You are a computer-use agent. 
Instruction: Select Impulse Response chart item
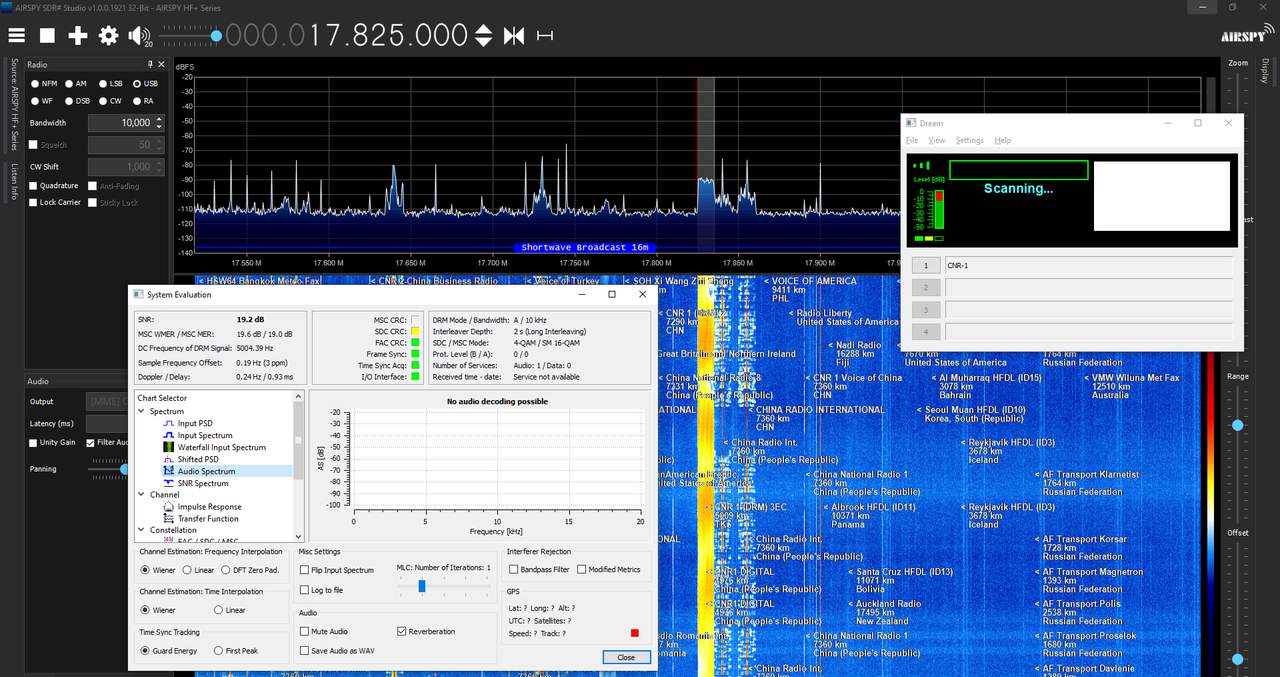pyautogui.click(x=209, y=507)
